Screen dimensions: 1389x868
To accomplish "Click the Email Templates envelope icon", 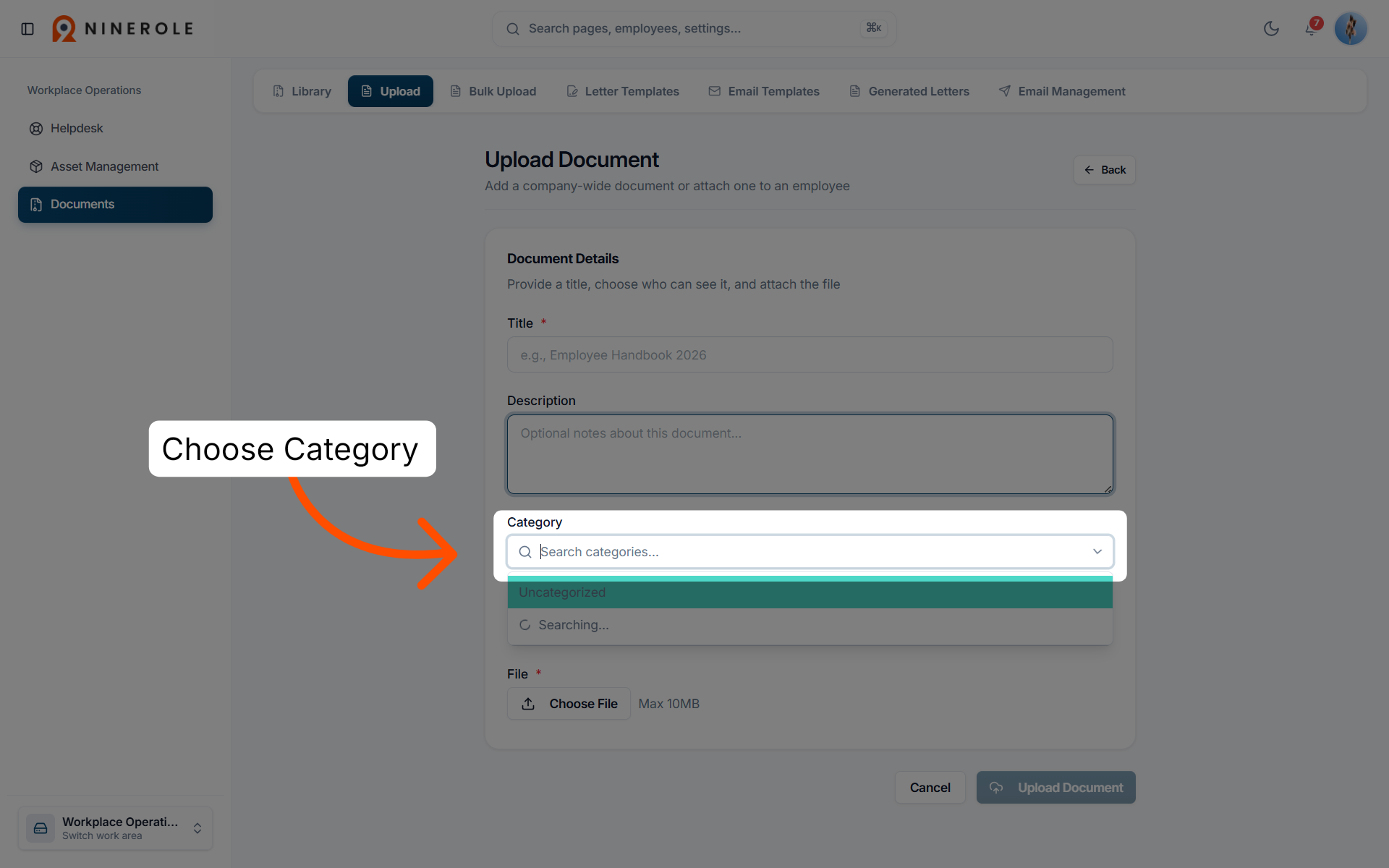I will 715,91.
